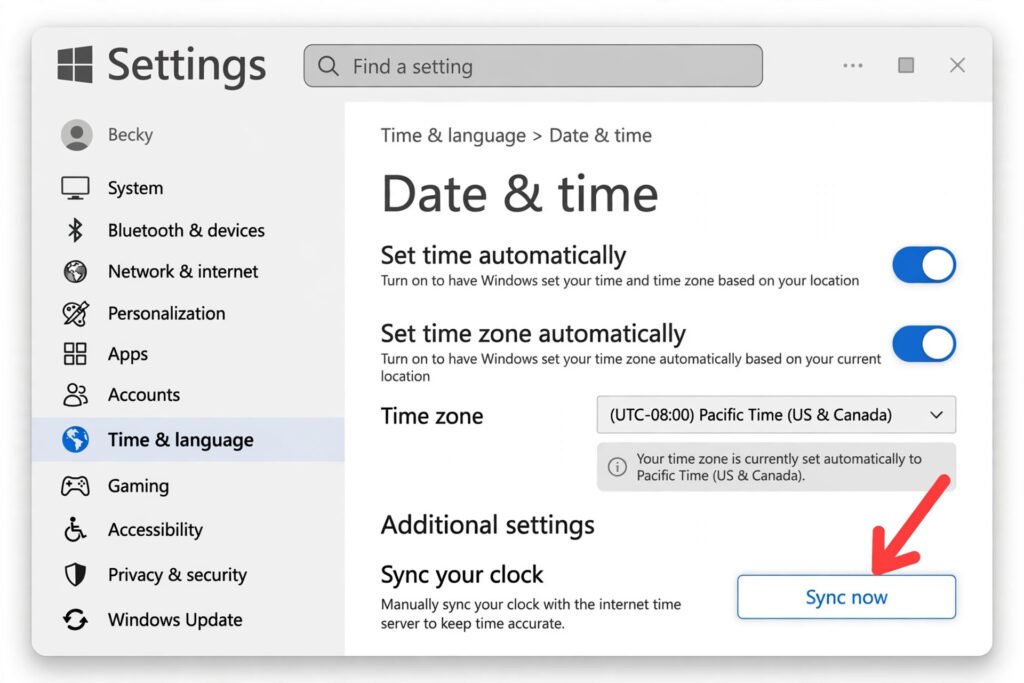Close the Settings window
Viewport: 1024px width, 683px height.
click(x=957, y=65)
